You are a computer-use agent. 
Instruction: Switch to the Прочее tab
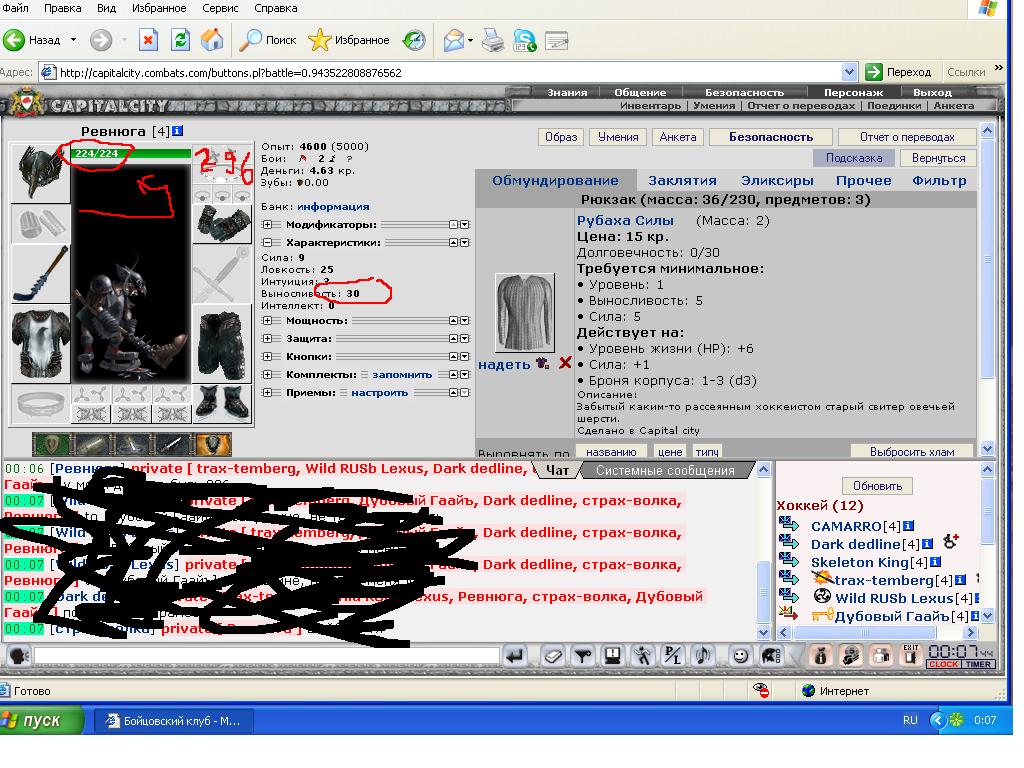863,180
